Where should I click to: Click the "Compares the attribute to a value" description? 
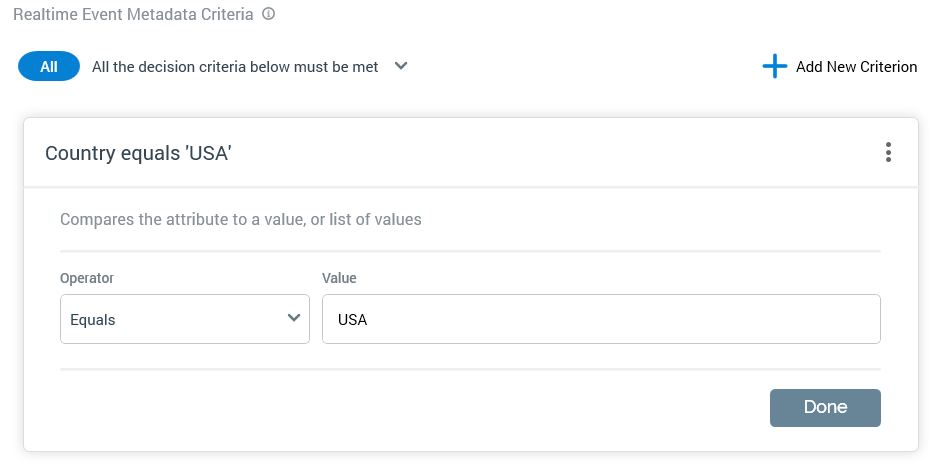pyautogui.click(x=241, y=219)
